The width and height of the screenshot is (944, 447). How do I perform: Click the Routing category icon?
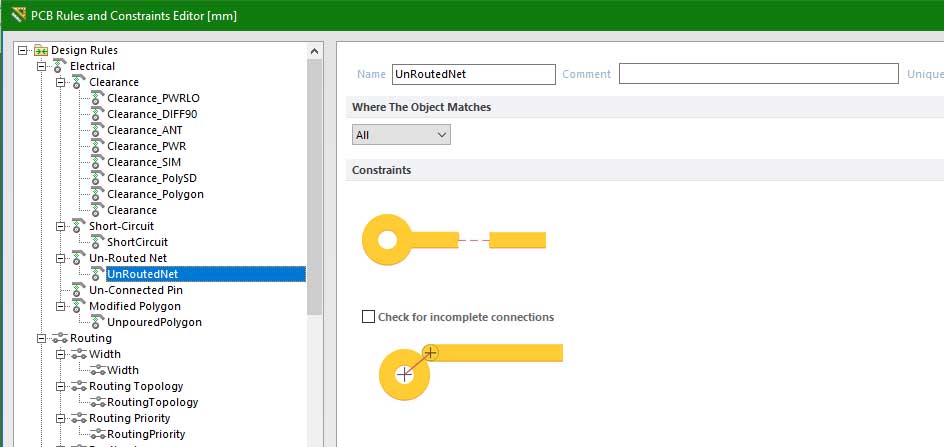coord(60,338)
